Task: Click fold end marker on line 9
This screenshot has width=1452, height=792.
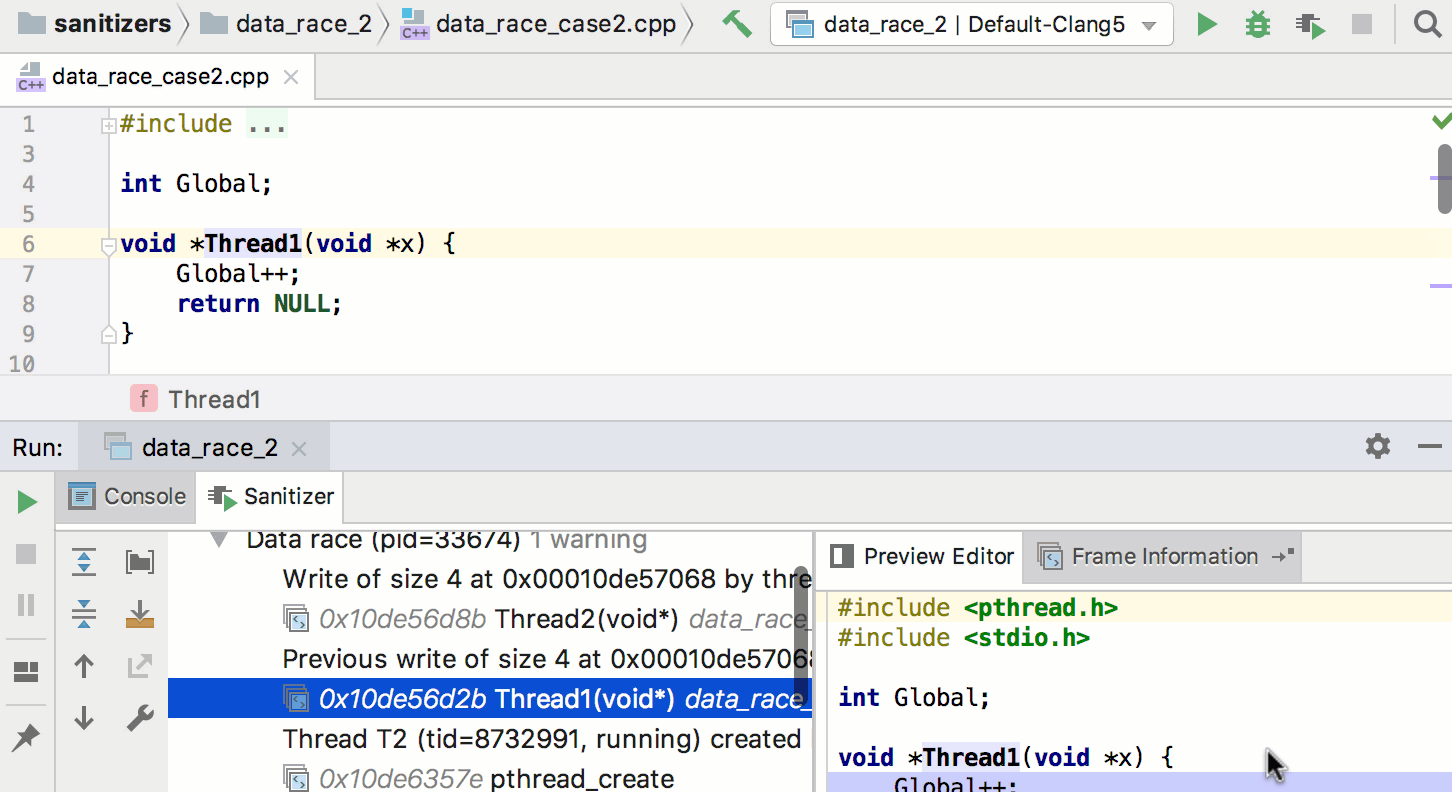Action: point(109,334)
